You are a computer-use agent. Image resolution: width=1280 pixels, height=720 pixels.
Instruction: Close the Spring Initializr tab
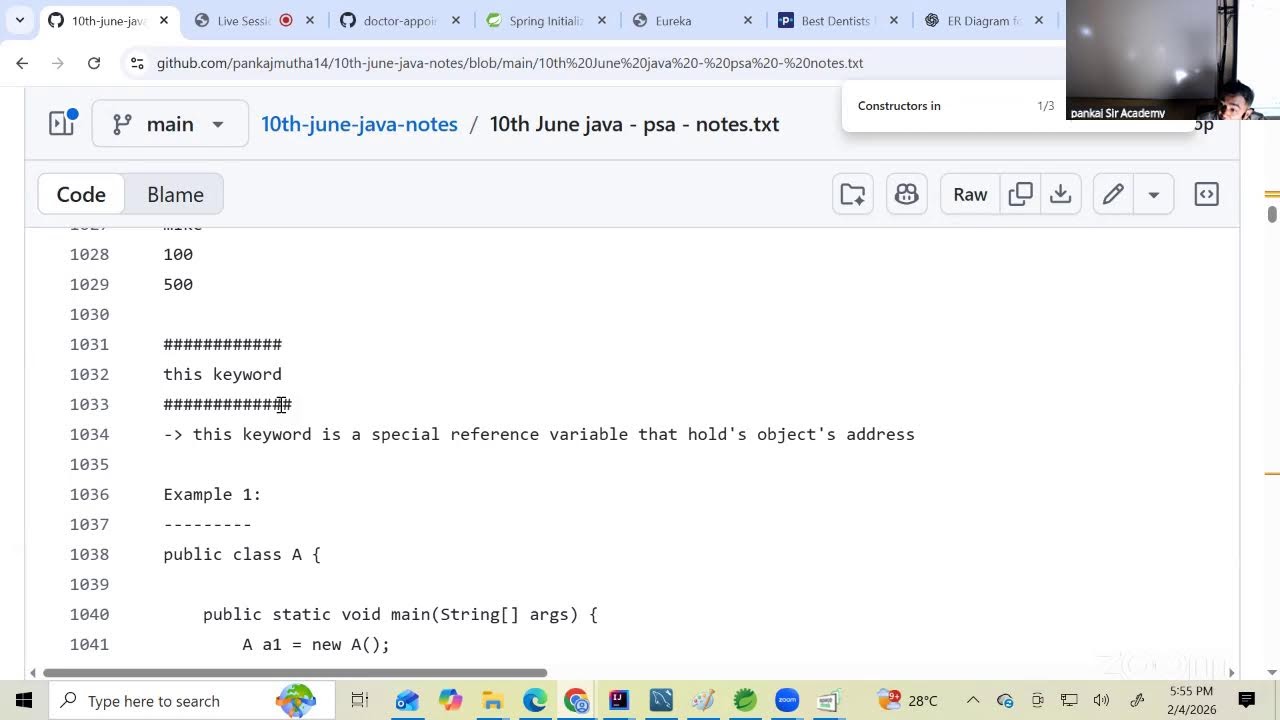[601, 20]
